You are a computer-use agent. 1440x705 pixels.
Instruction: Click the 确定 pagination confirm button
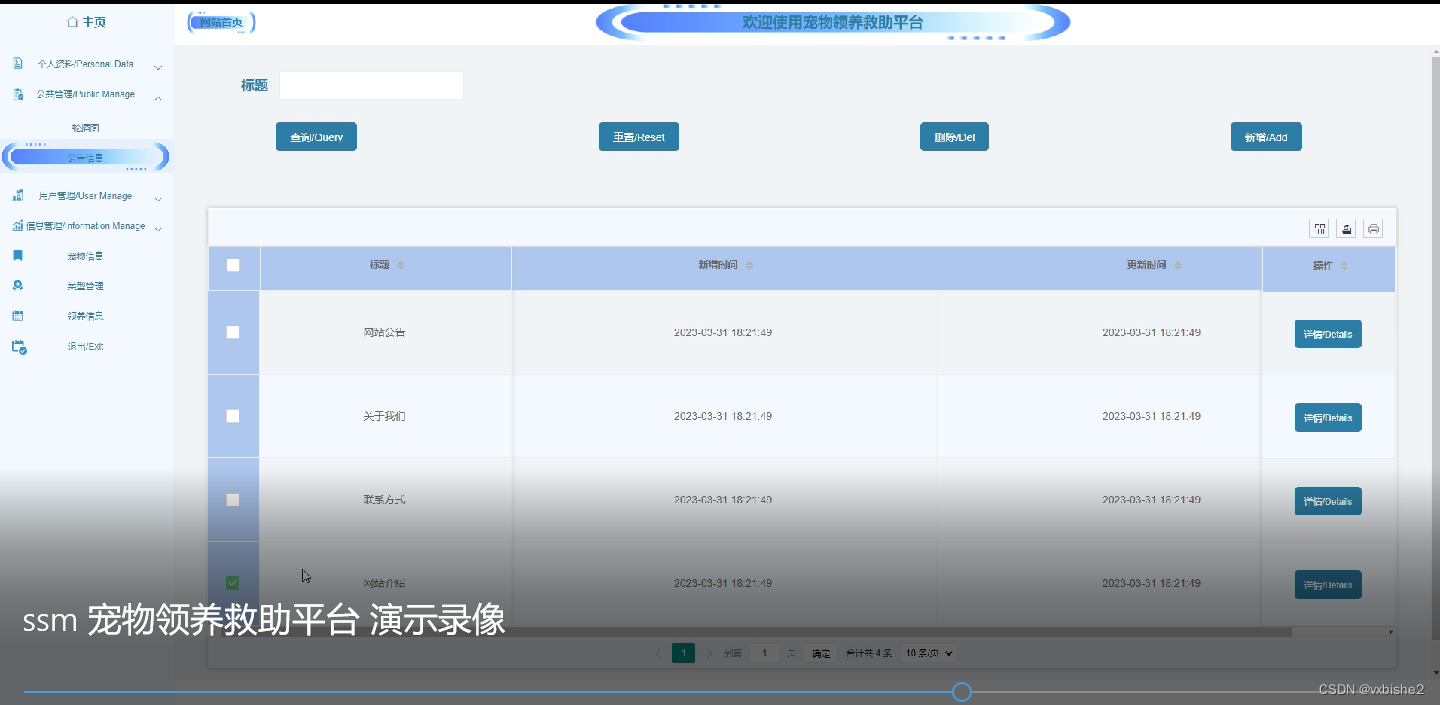(821, 653)
